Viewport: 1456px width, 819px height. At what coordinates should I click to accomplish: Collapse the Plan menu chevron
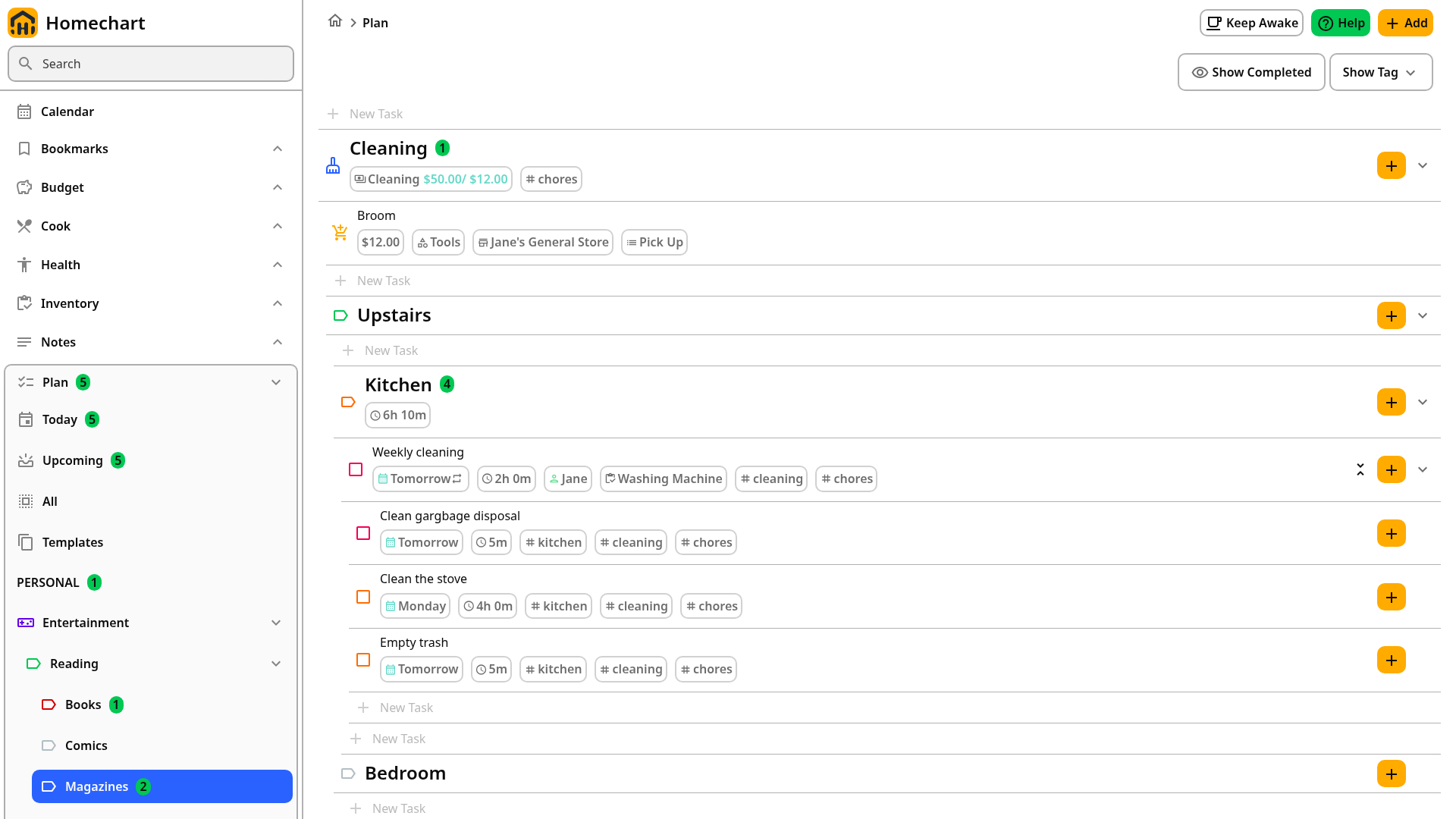coord(276,382)
